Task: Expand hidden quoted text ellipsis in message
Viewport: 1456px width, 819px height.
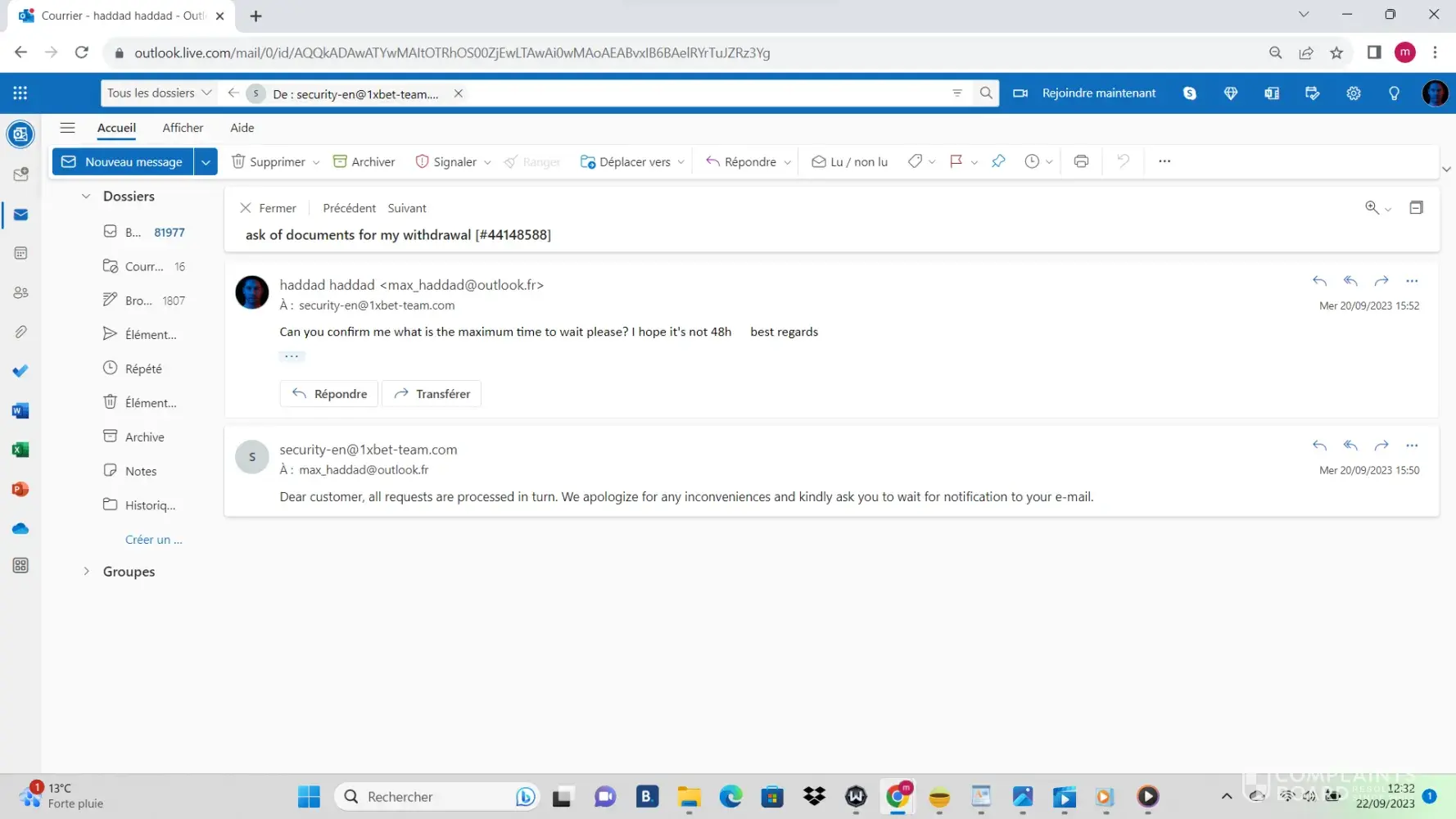Action: point(292,356)
